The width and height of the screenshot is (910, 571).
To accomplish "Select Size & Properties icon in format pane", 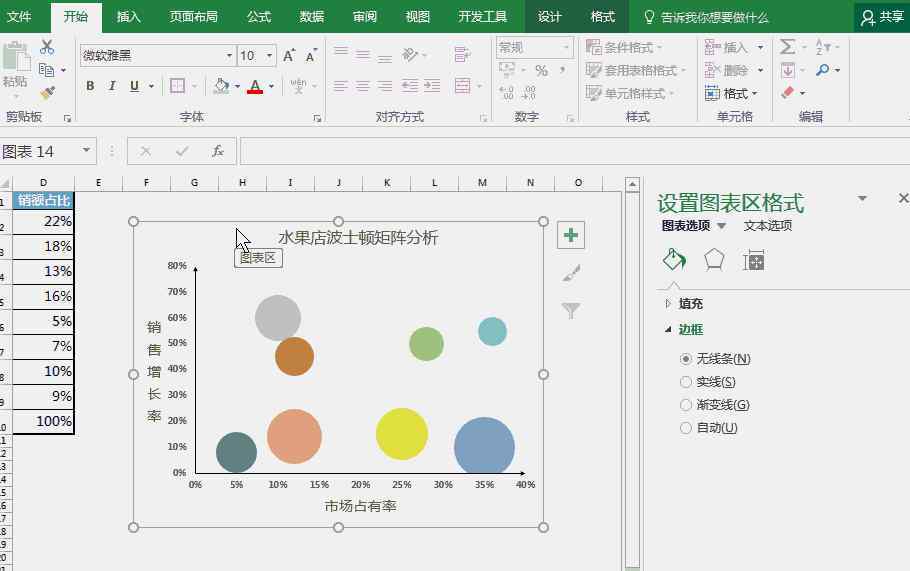I will click(x=753, y=261).
